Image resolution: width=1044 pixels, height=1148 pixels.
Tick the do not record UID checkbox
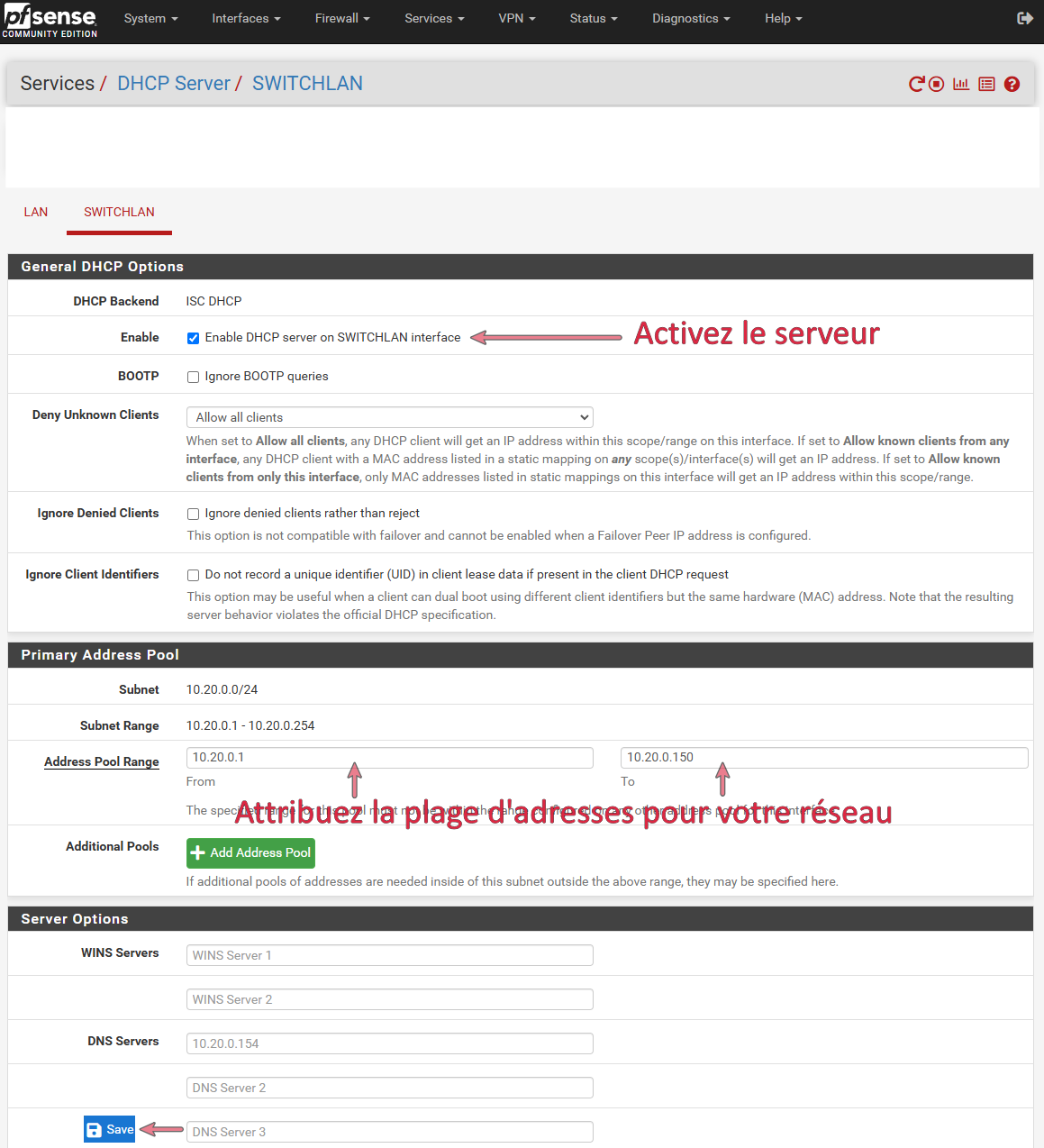pyautogui.click(x=193, y=575)
